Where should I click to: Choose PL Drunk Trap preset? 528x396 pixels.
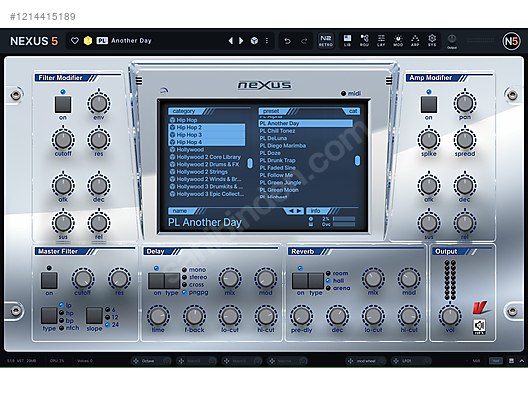pos(306,160)
